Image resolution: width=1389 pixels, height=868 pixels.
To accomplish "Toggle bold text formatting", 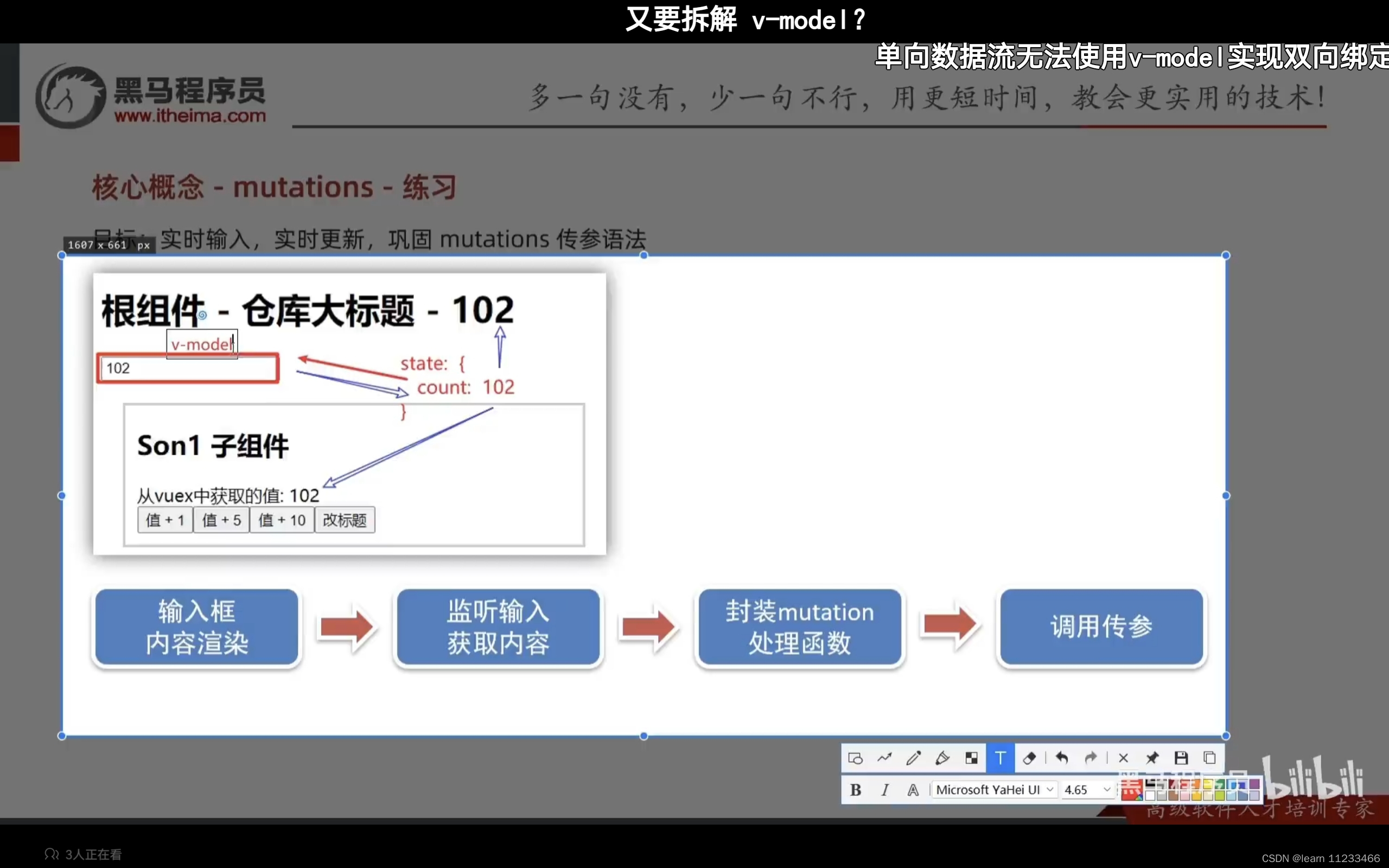I will 855,790.
